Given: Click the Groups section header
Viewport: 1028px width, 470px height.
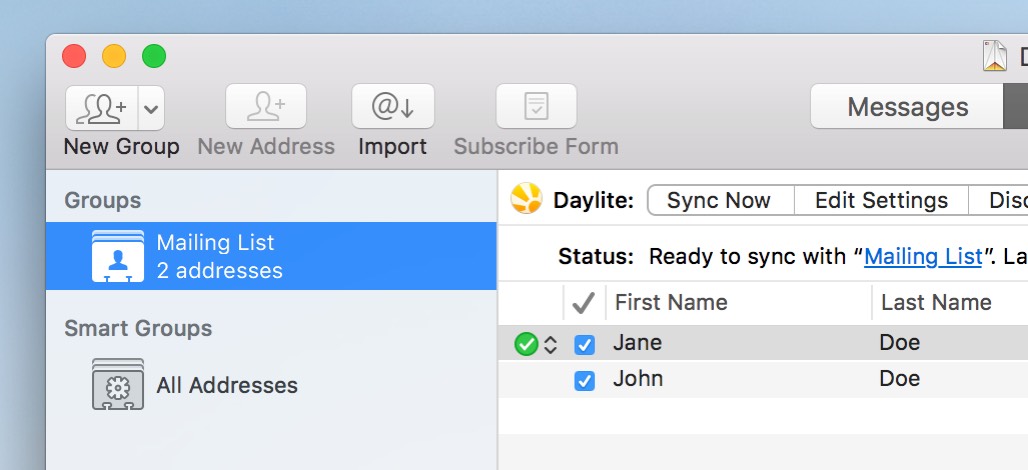Looking at the screenshot, I should [103, 200].
